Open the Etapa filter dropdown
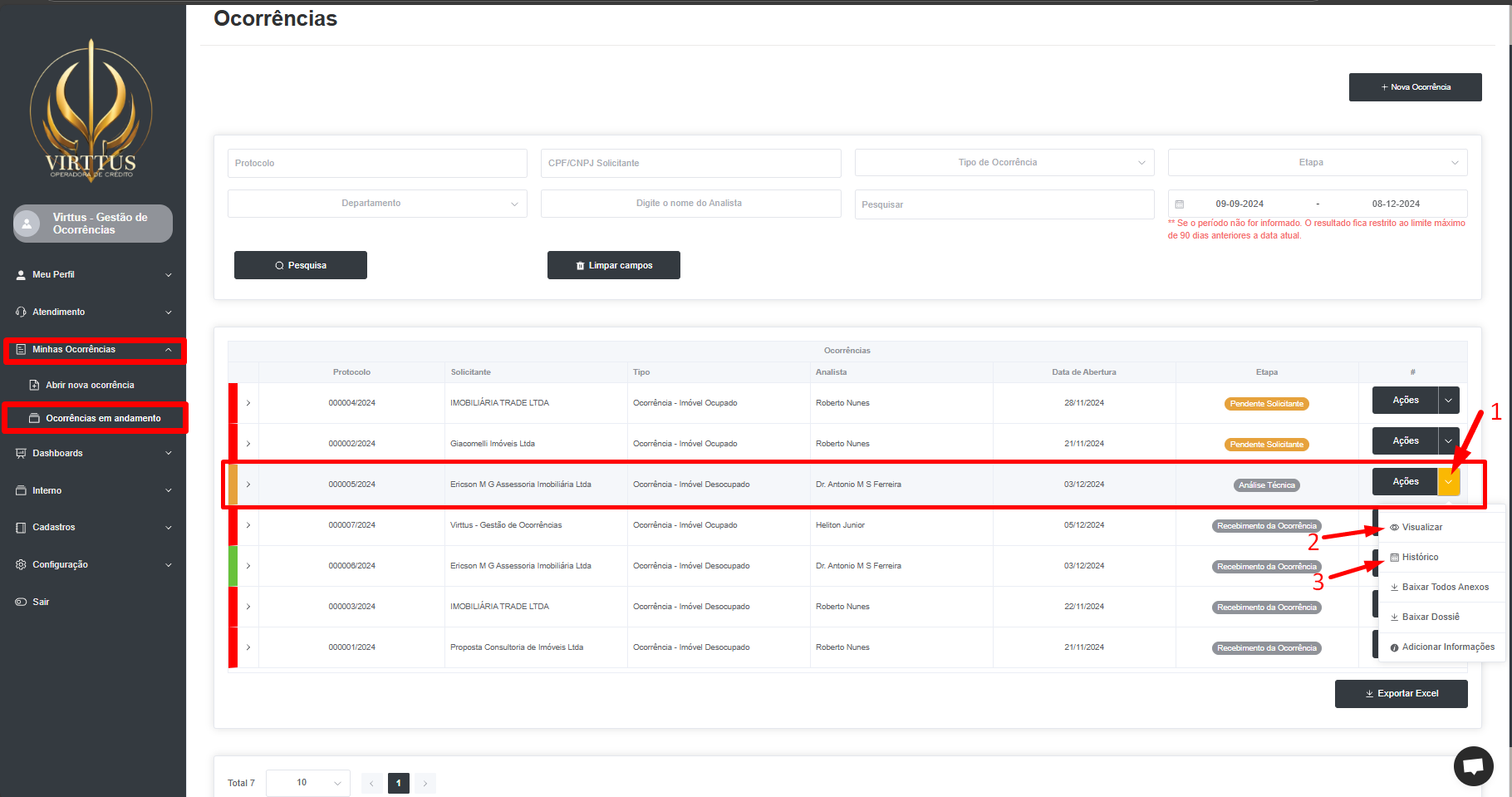The image size is (1512, 797). pos(1317,163)
